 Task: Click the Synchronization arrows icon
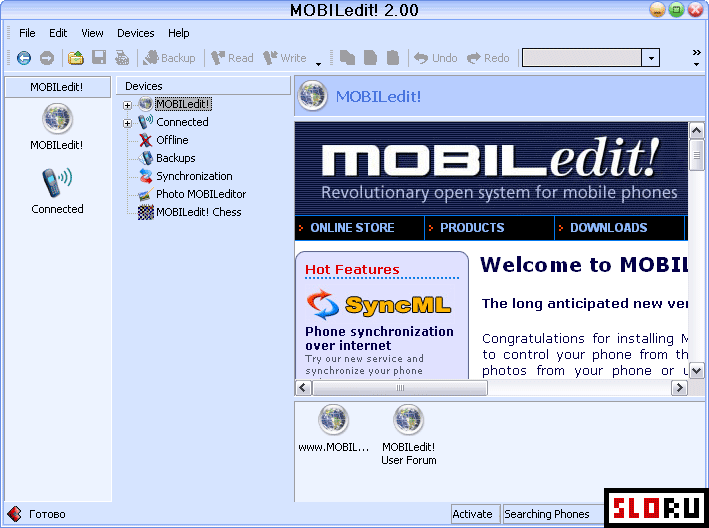click(x=146, y=176)
